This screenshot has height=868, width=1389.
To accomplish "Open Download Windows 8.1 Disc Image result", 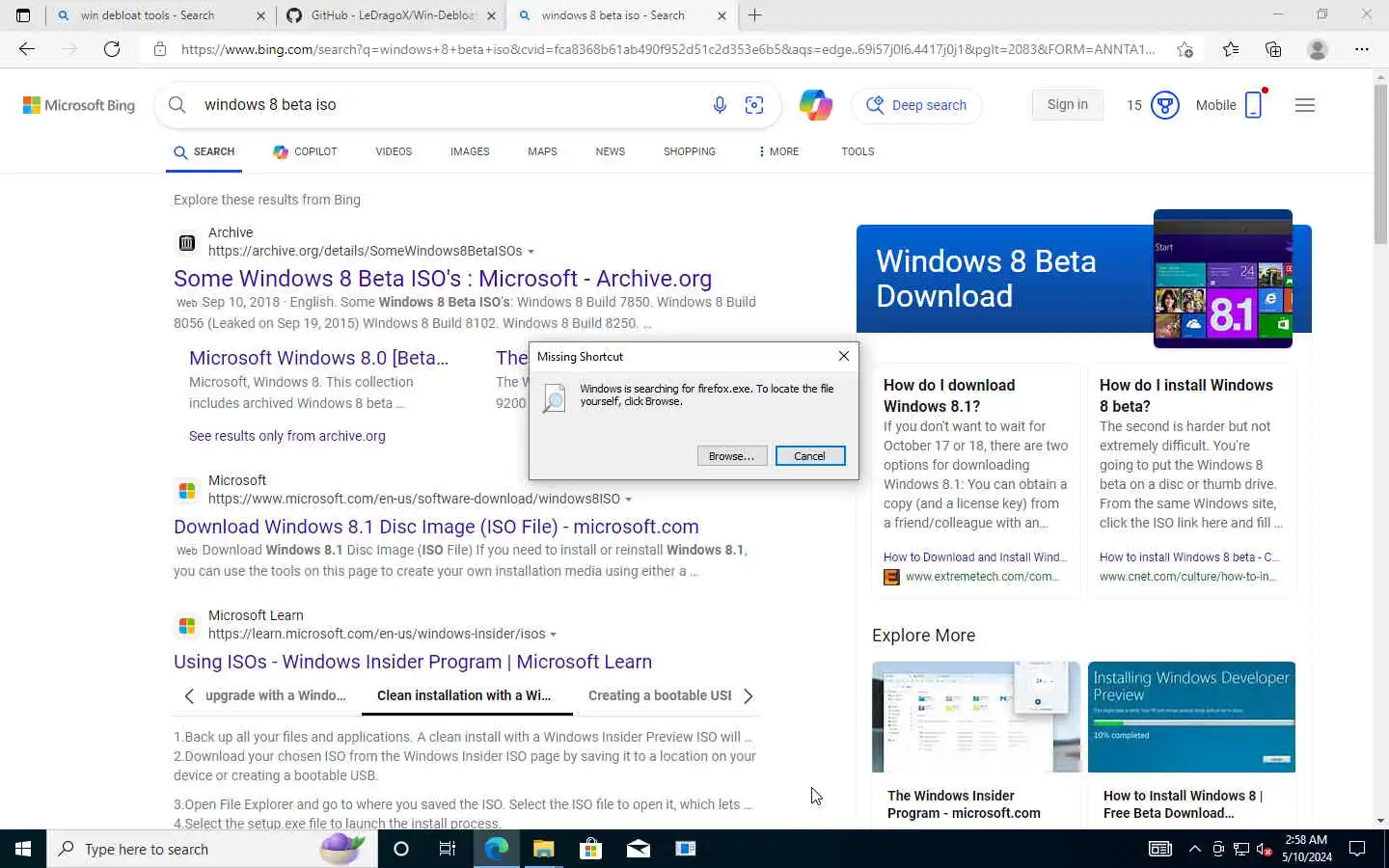I will point(436,527).
